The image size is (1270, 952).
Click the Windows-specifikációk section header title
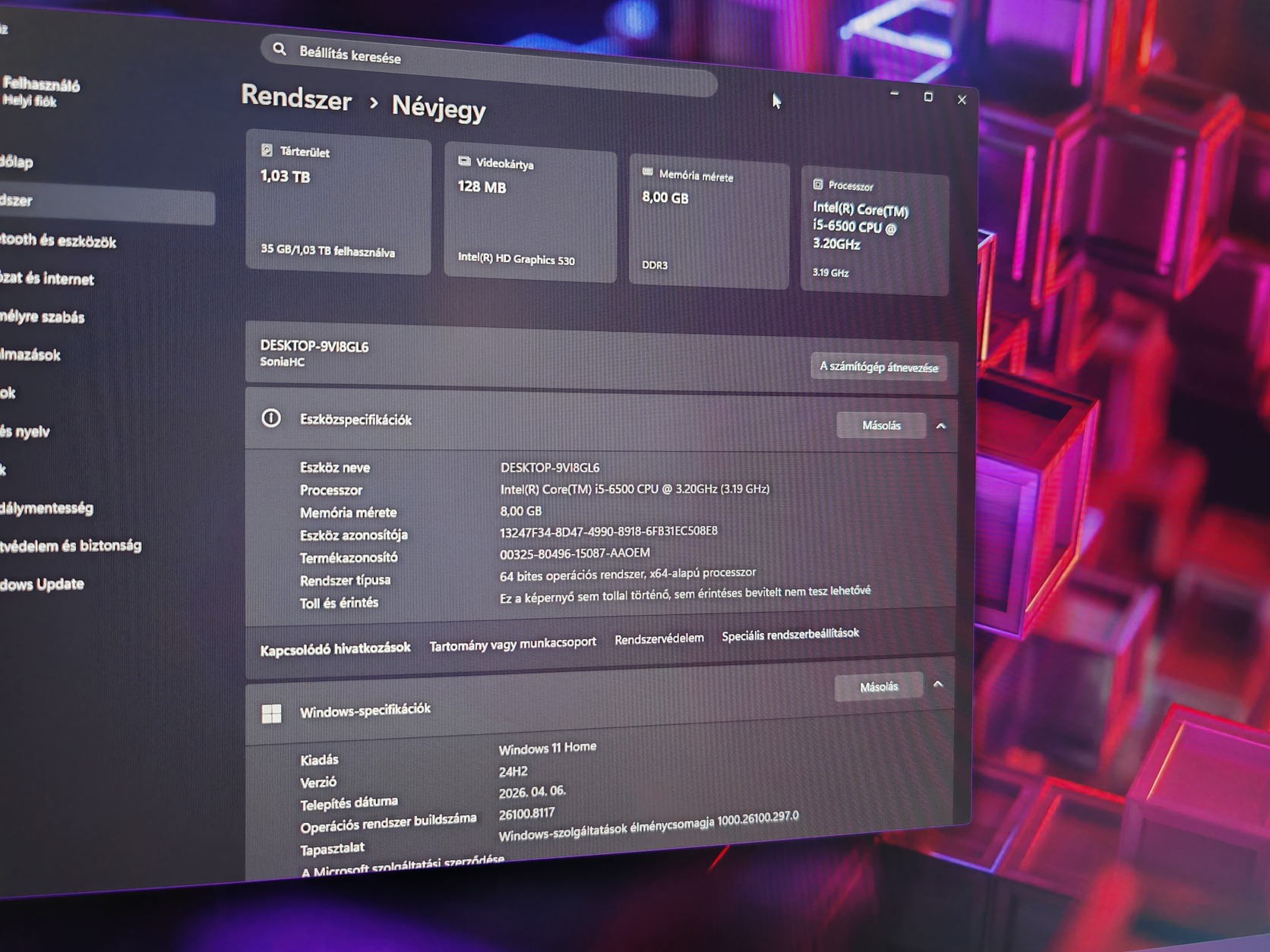pos(365,711)
